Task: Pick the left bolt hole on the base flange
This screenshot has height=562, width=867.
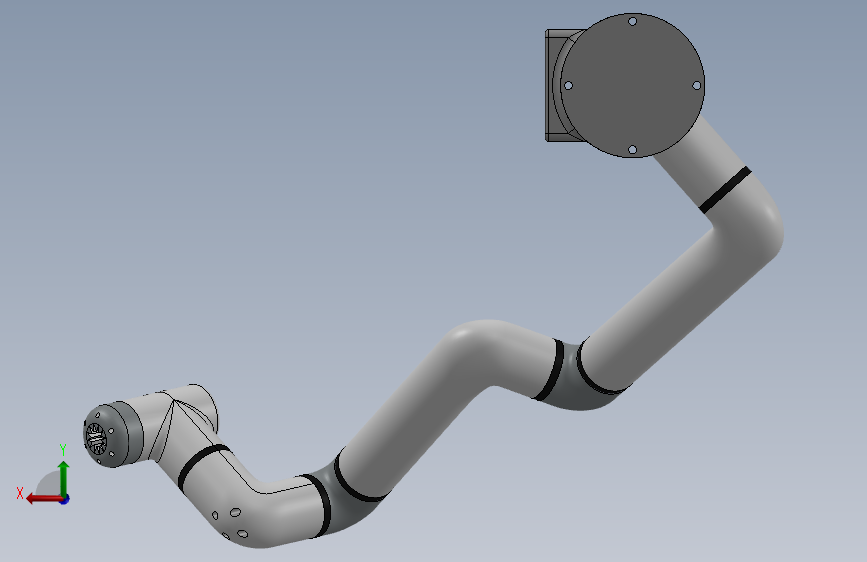Action: [568, 86]
